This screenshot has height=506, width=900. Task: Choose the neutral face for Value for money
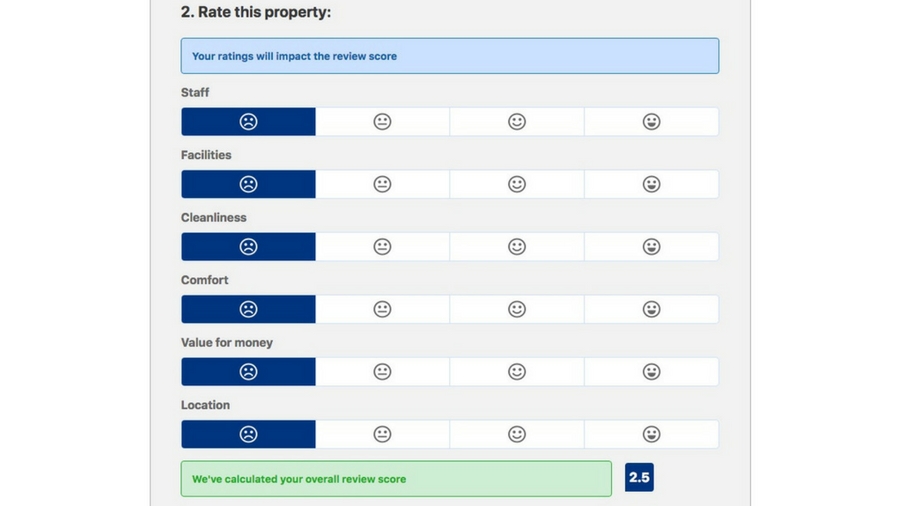point(382,372)
